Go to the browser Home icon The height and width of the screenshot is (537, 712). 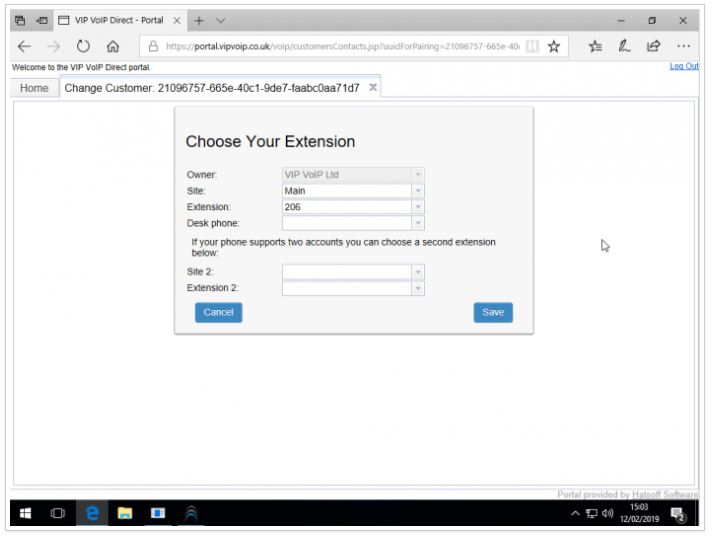pyautogui.click(x=113, y=46)
